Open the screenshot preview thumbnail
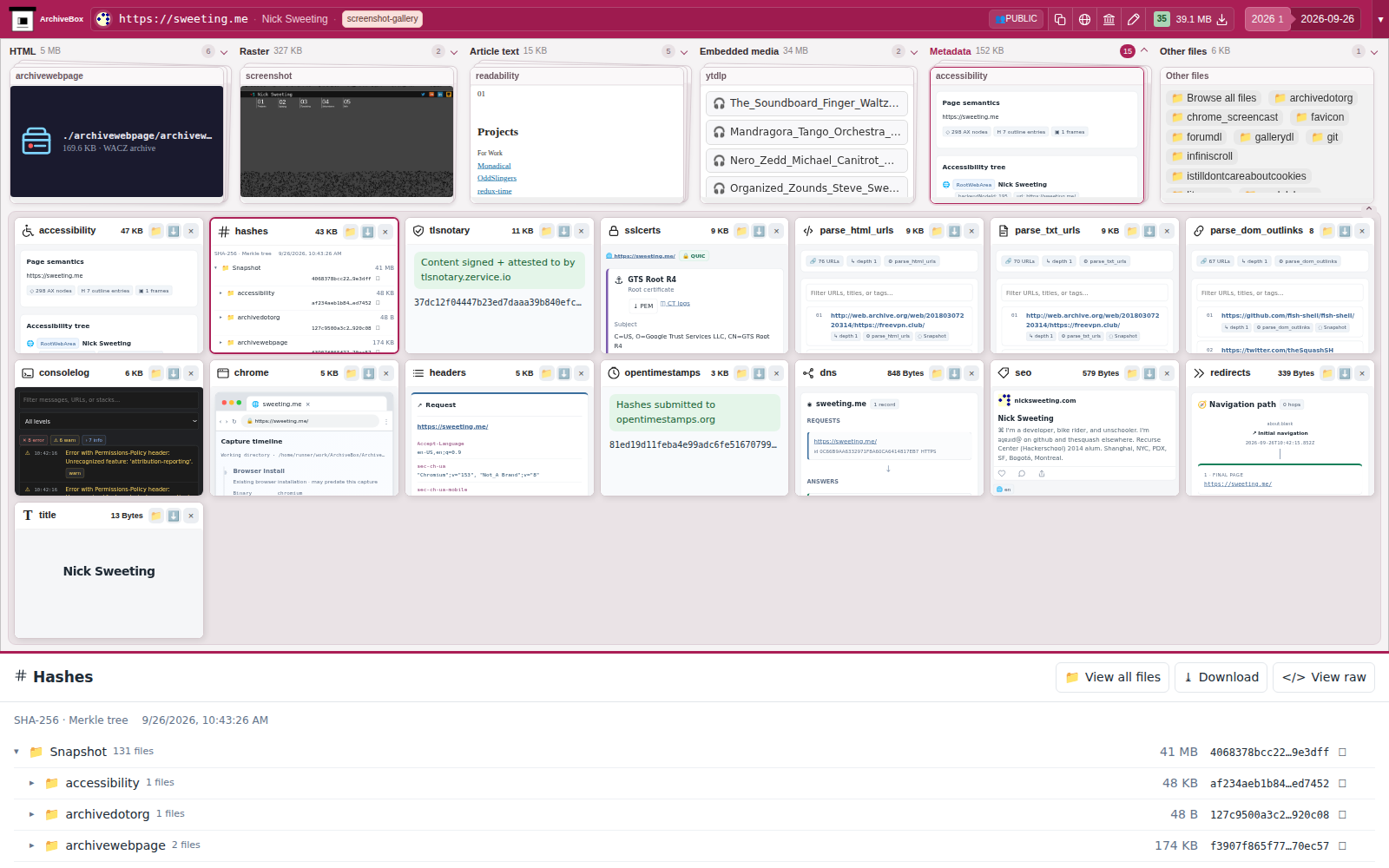The height and width of the screenshot is (868, 1389). click(346, 141)
